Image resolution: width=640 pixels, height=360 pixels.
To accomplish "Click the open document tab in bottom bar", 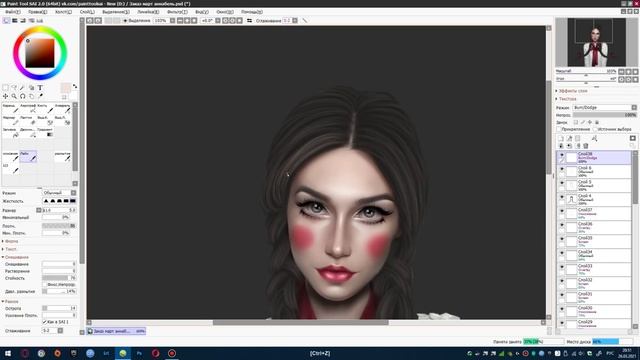I will (116, 331).
